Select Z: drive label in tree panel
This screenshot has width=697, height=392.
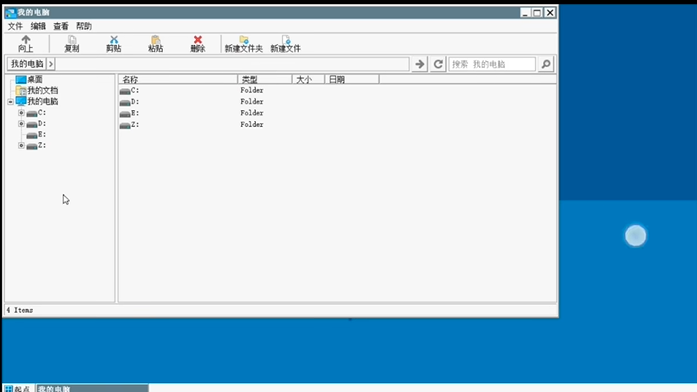click(x=42, y=145)
